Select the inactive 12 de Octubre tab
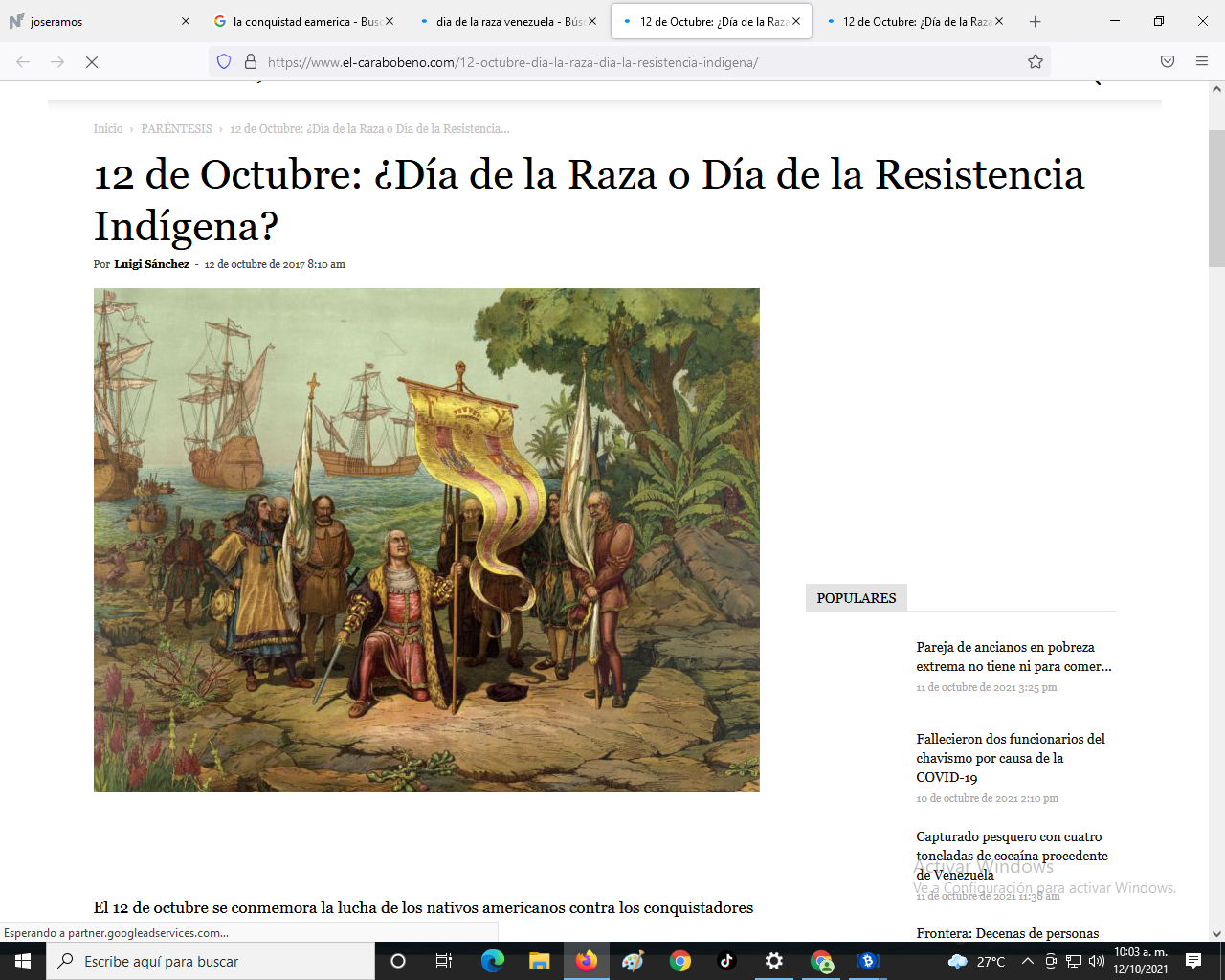The height and width of the screenshot is (980, 1225). (914, 21)
